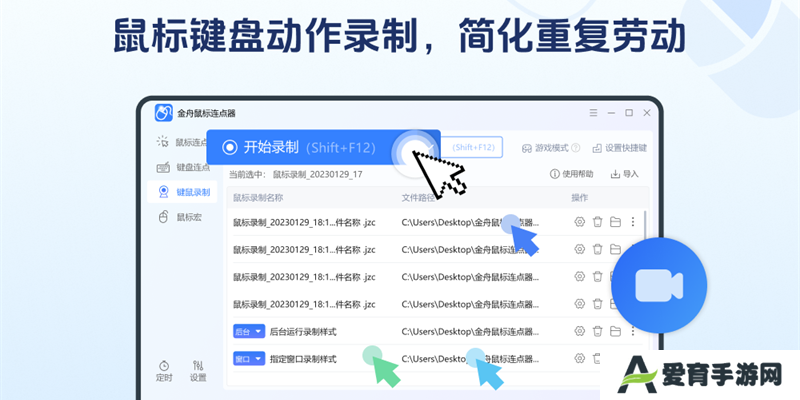
Task: Open the 定时 timer icon
Action: coord(164,371)
